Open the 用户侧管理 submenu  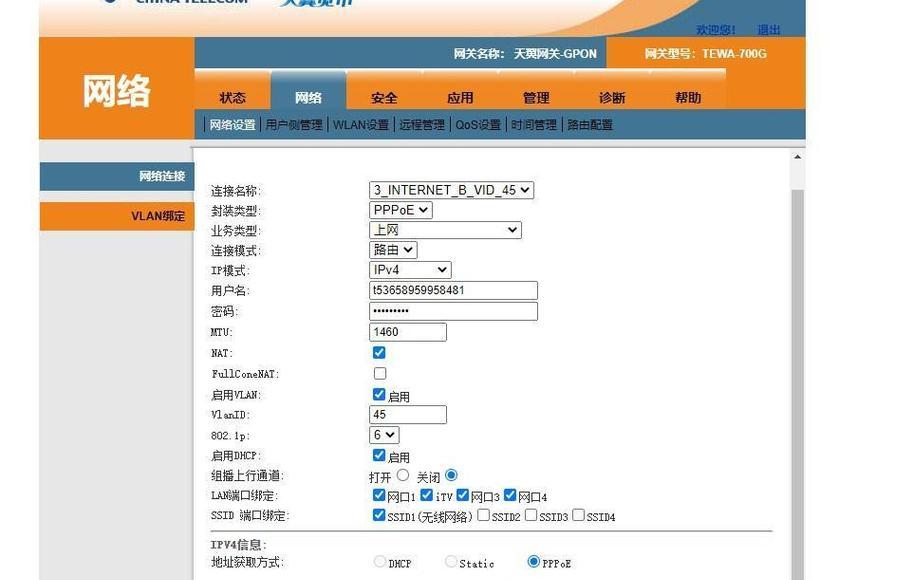coord(293,125)
